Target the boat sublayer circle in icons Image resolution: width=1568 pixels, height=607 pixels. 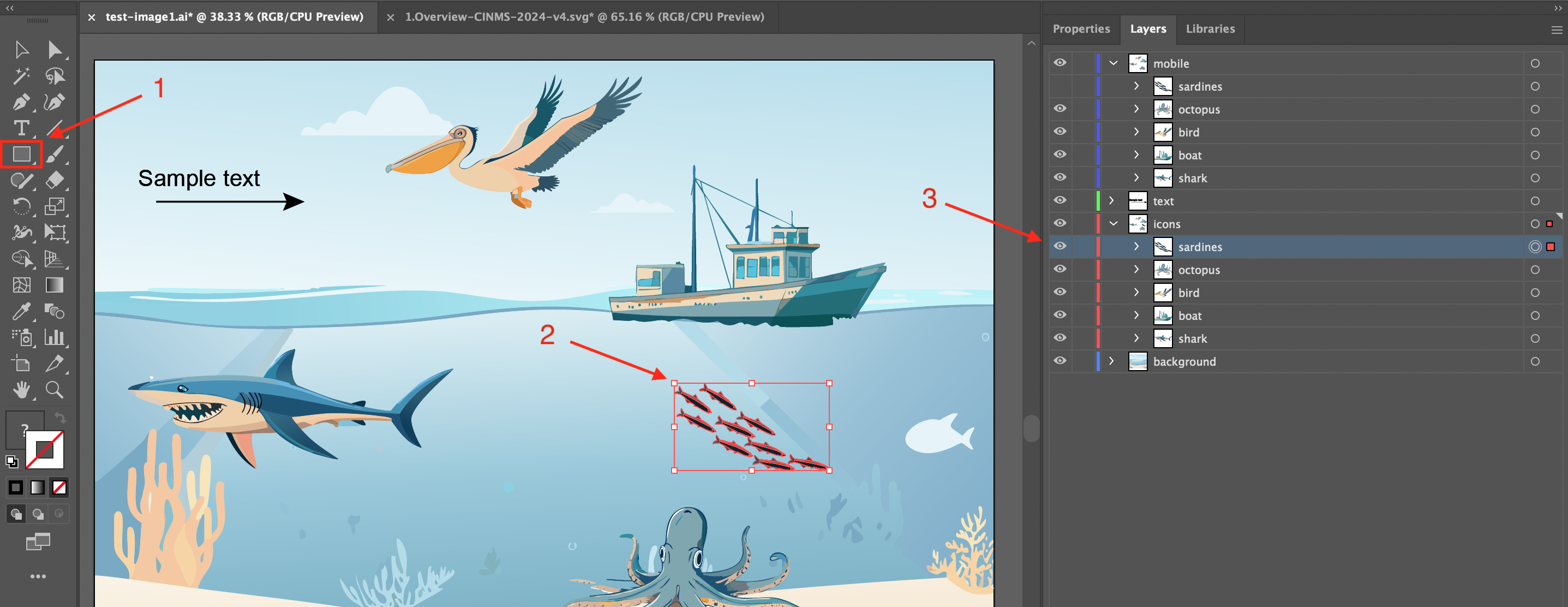pos(1534,315)
